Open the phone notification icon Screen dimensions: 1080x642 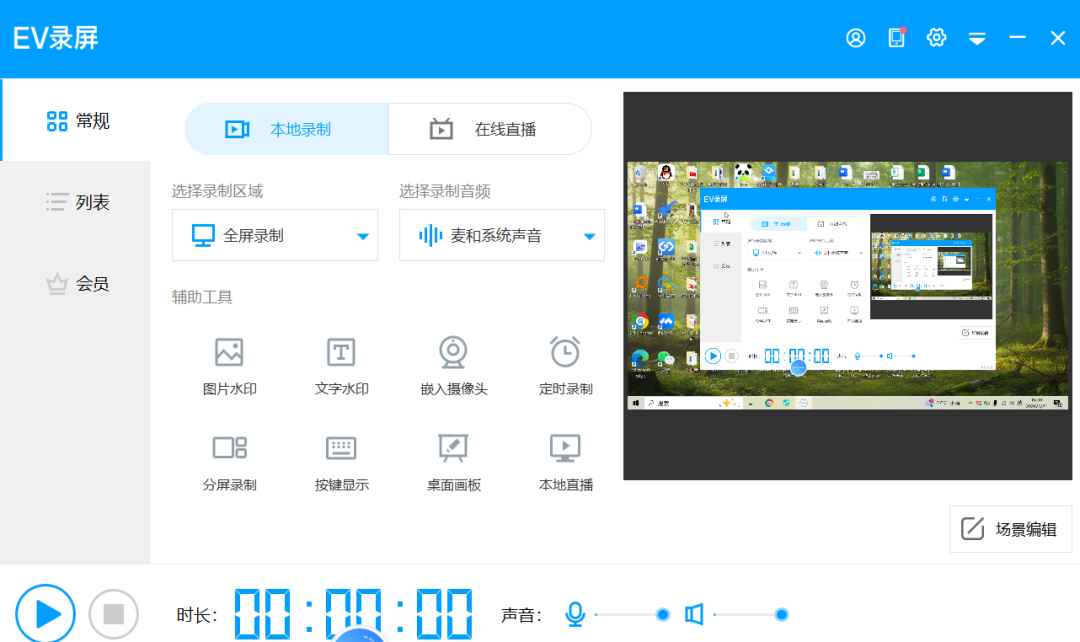pos(896,37)
